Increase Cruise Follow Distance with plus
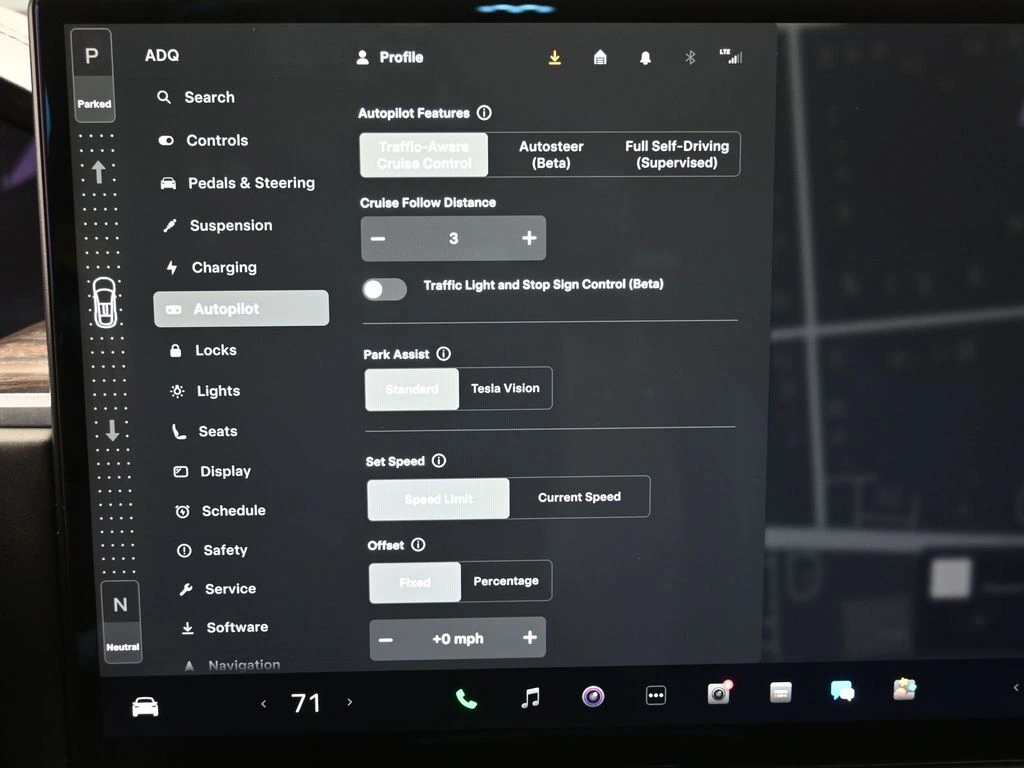The image size is (1024, 768). (529, 238)
